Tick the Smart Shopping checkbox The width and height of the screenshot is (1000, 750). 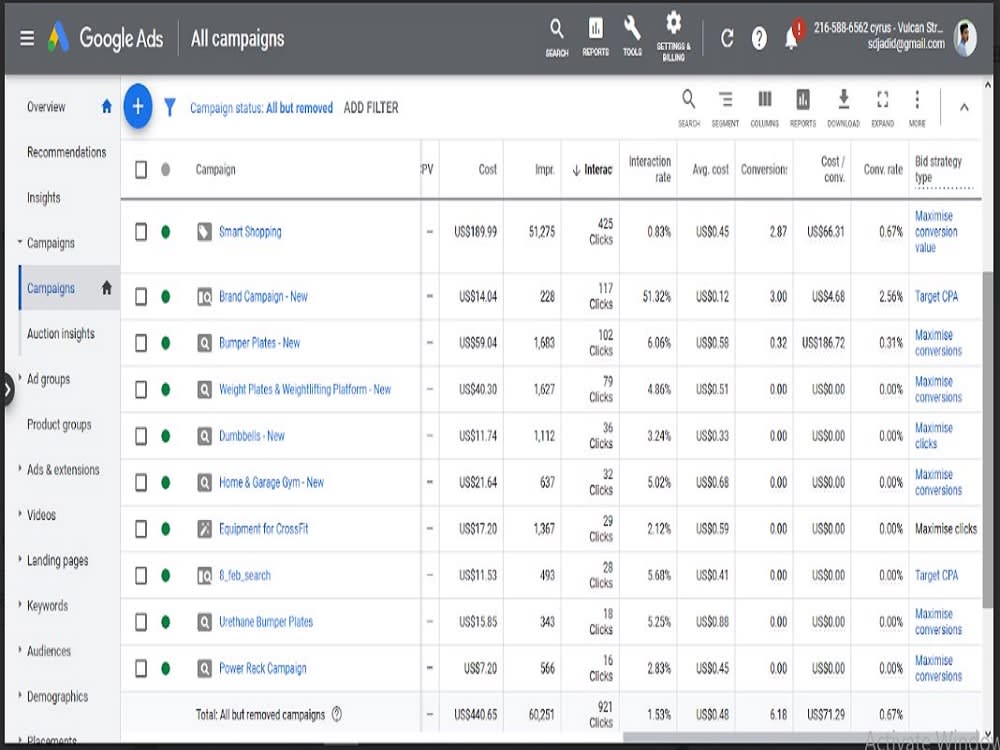click(x=141, y=232)
